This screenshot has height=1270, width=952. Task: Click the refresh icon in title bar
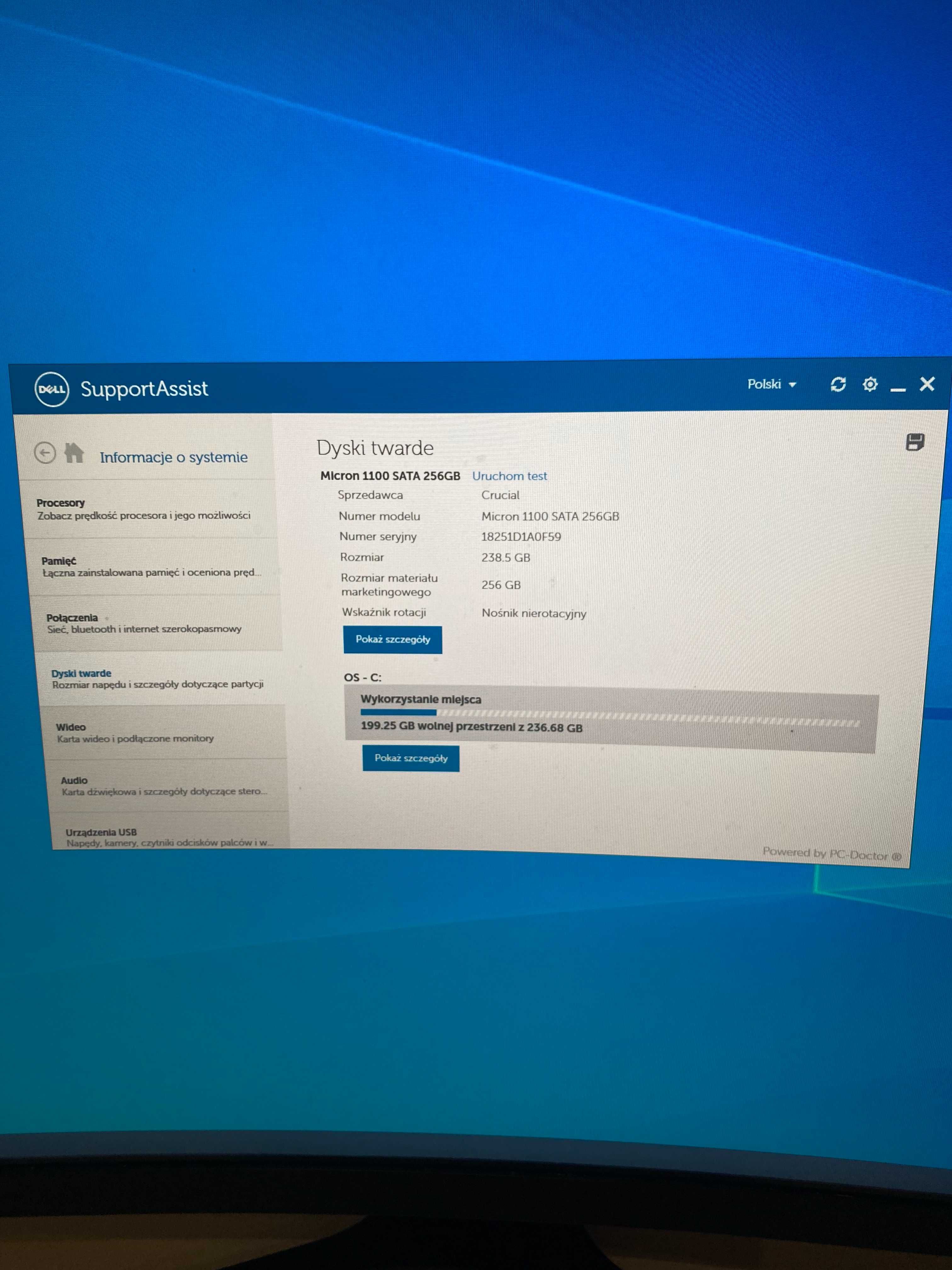click(x=838, y=384)
